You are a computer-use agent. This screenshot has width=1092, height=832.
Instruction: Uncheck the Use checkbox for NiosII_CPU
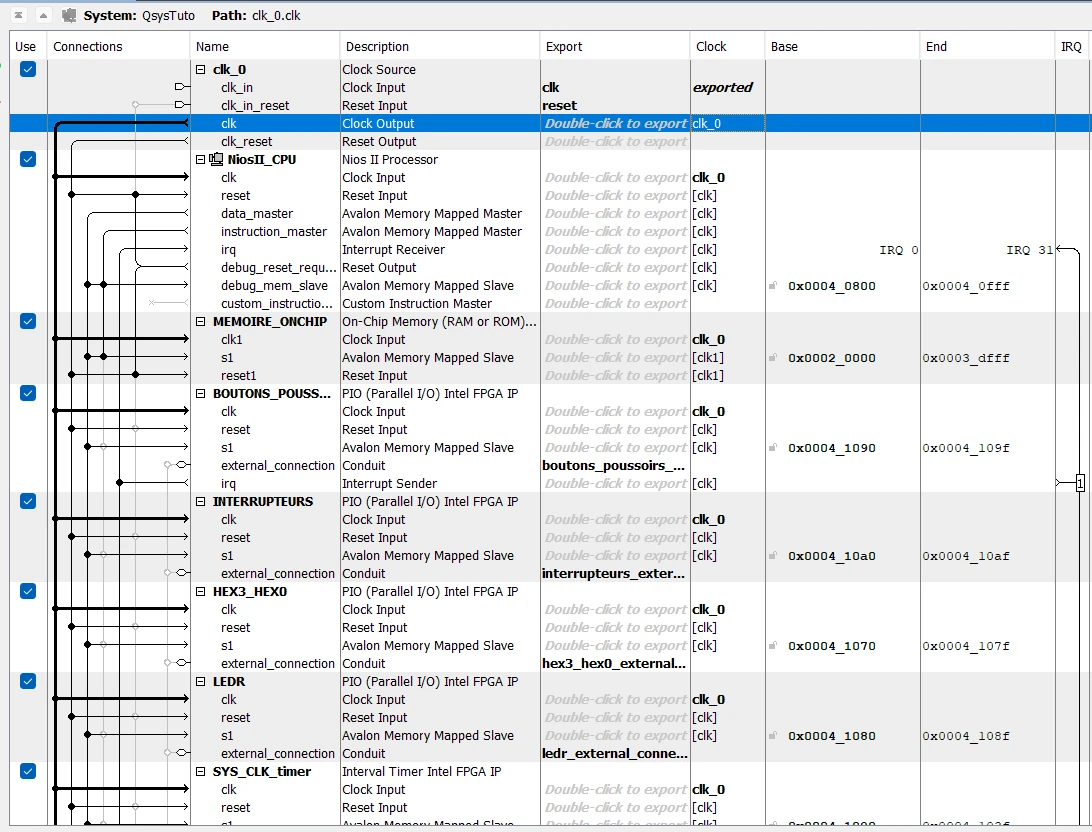(28, 159)
